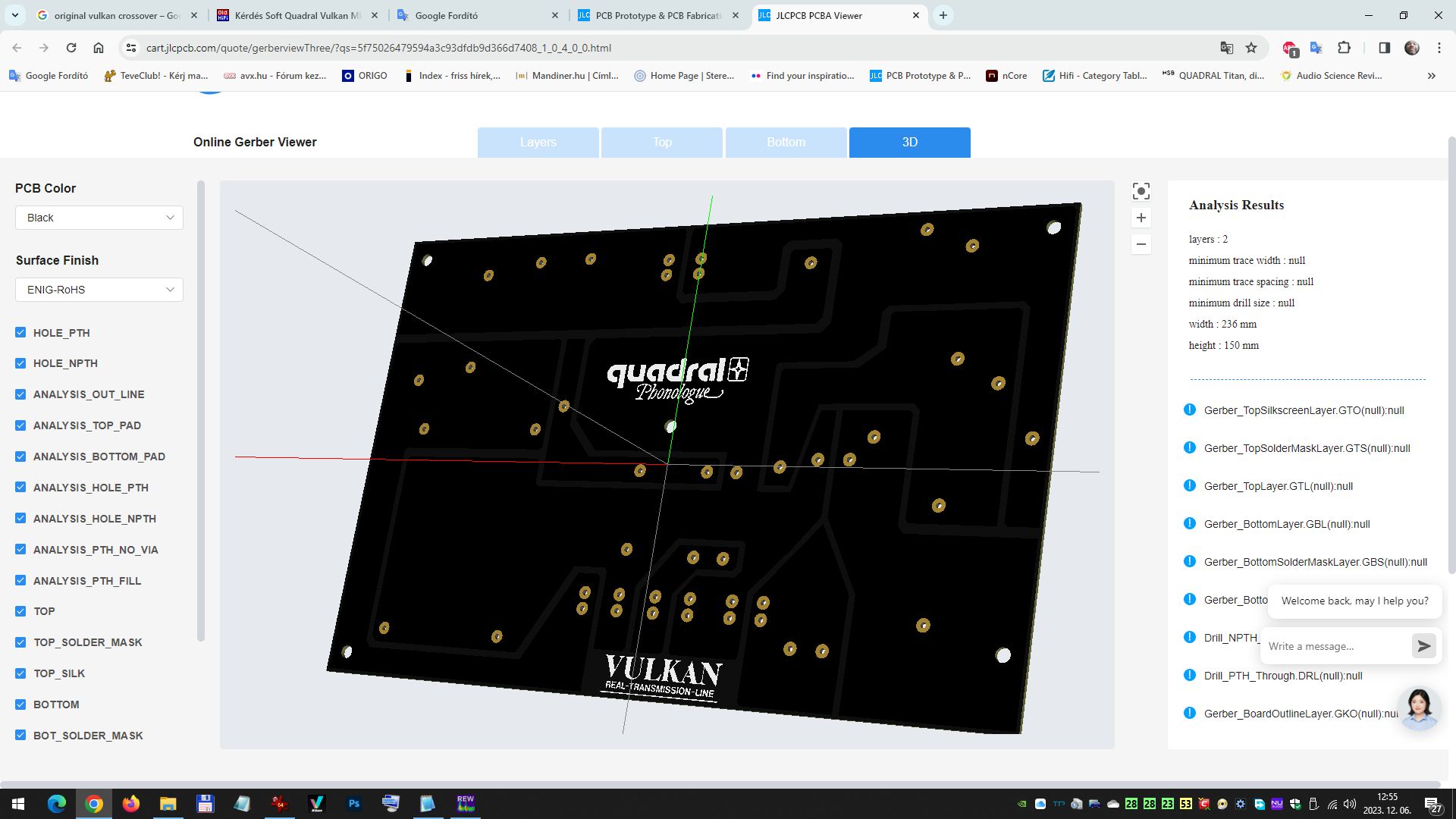This screenshot has height=819, width=1456.
Task: Open Windows Start menu
Action: 18,804
